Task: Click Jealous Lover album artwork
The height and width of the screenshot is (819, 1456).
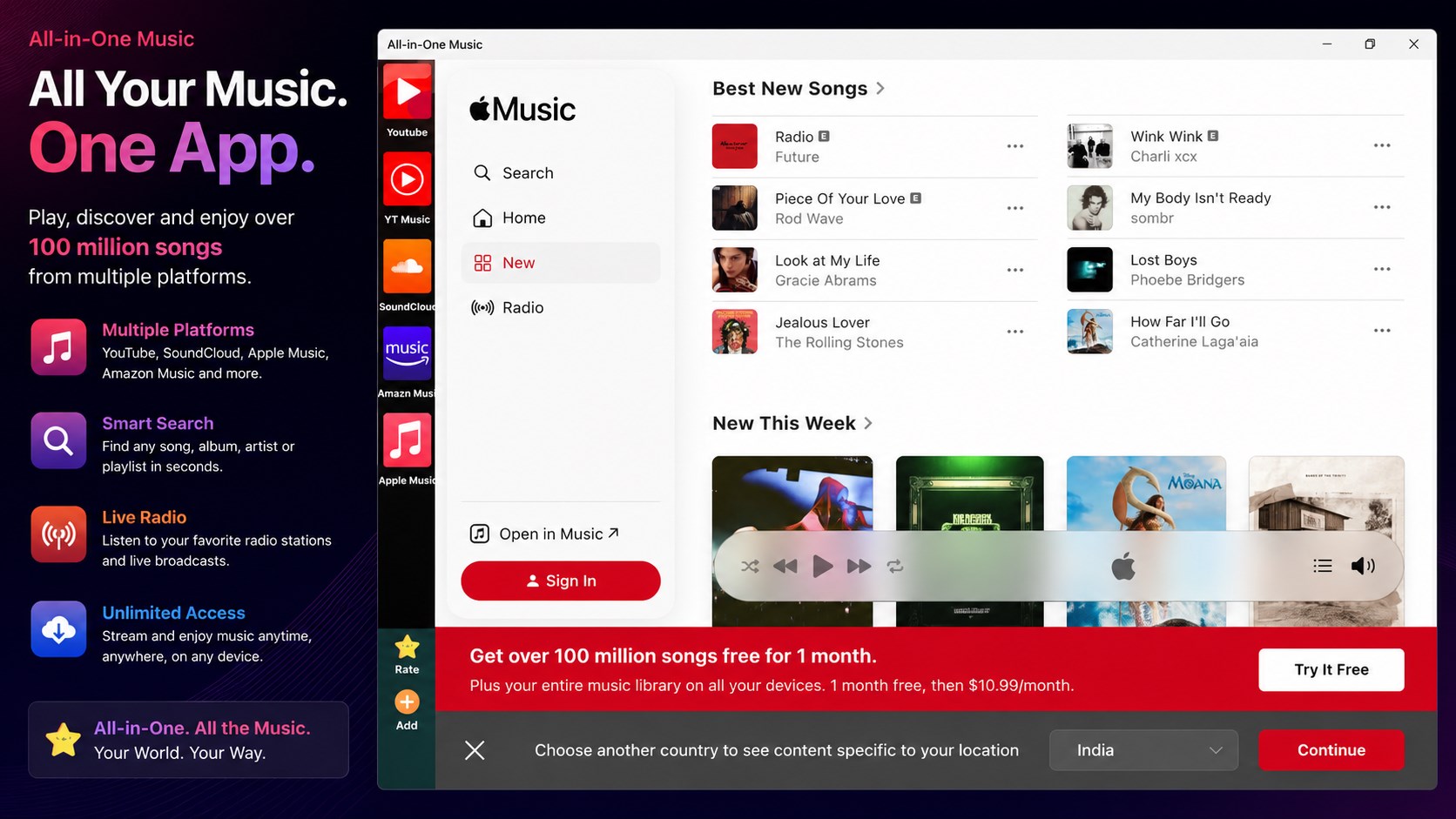Action: point(735,332)
